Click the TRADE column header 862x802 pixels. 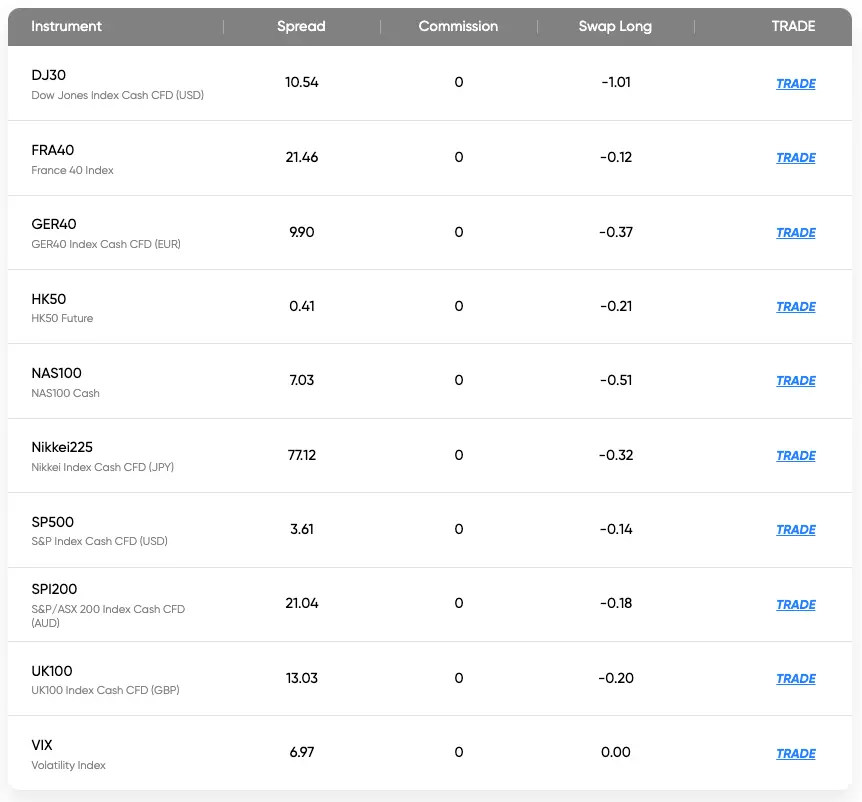point(793,27)
